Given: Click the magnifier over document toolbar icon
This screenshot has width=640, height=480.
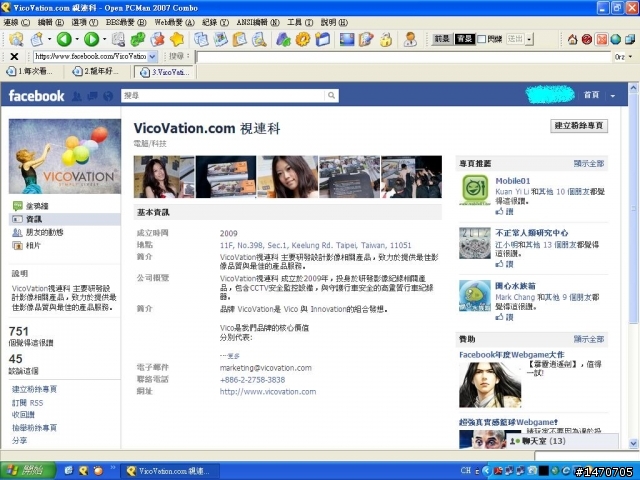Looking at the screenshot, I should pyautogui.click(x=259, y=39).
